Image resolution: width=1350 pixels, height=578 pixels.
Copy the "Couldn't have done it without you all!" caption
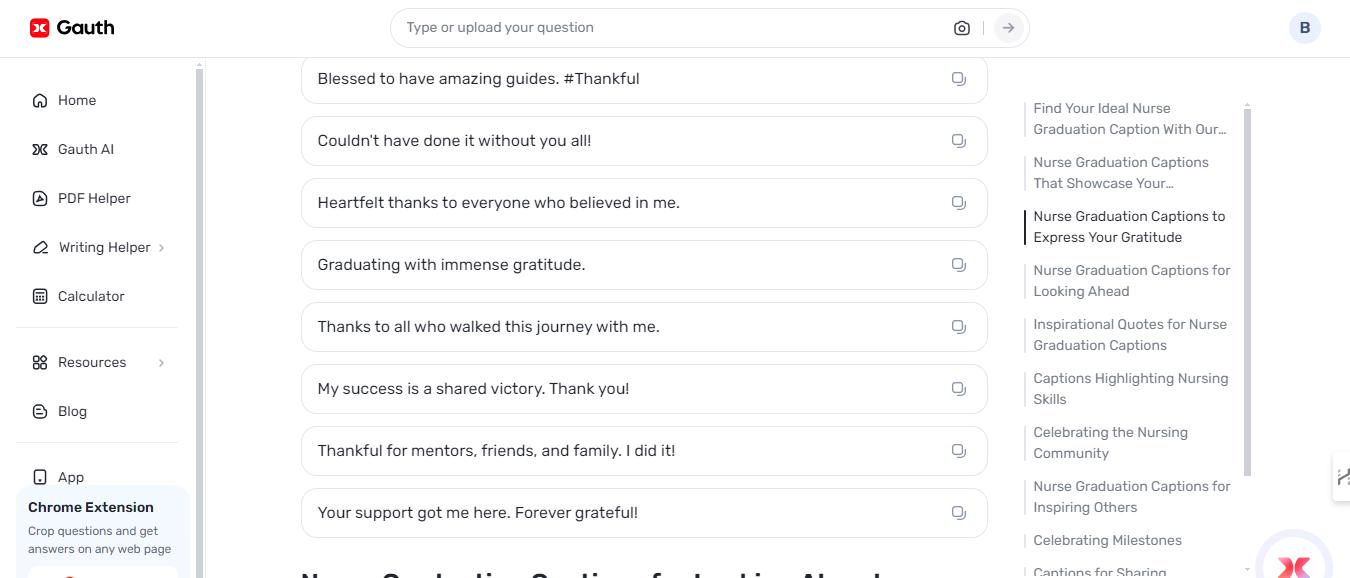point(958,140)
